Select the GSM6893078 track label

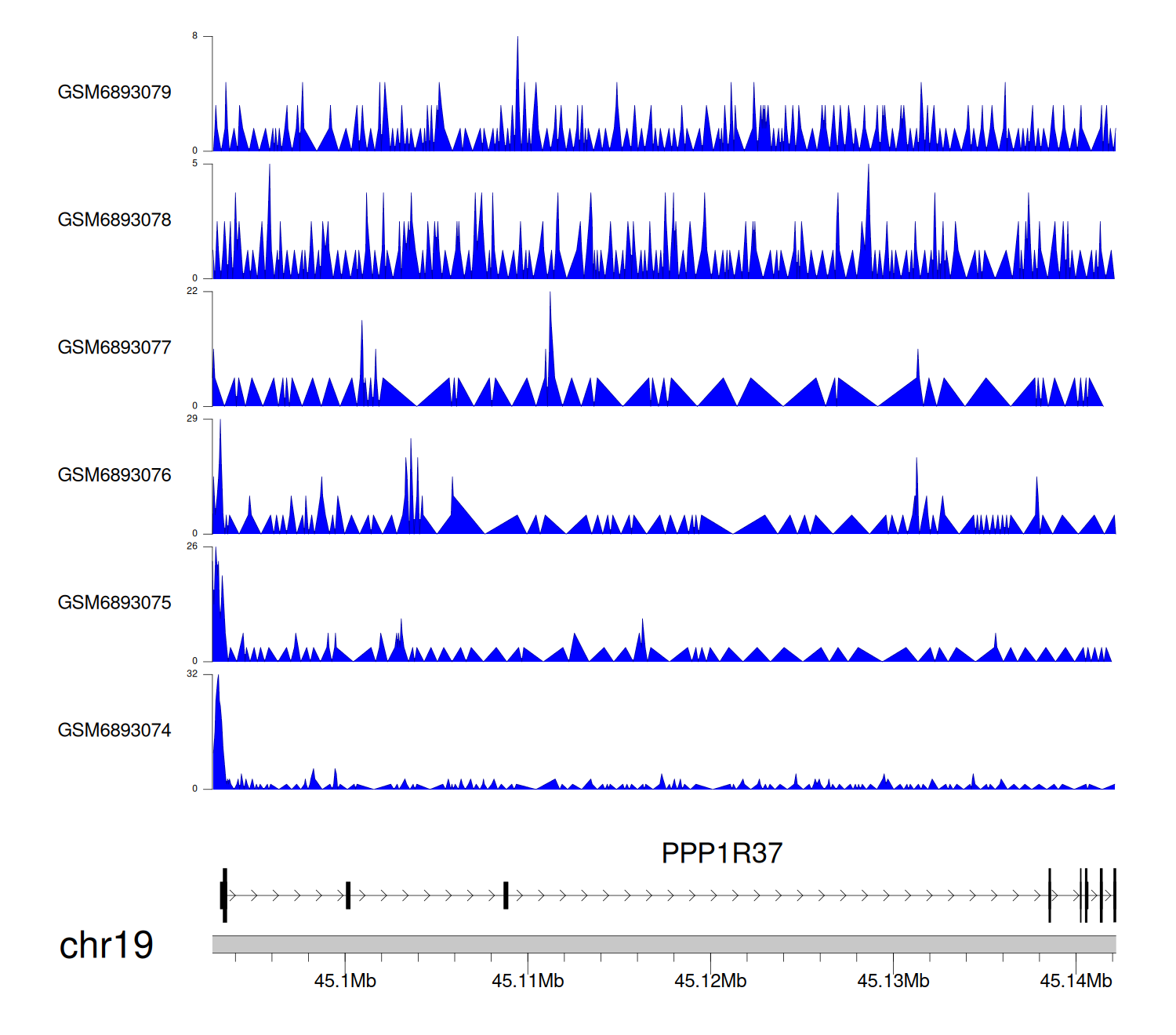[114, 220]
